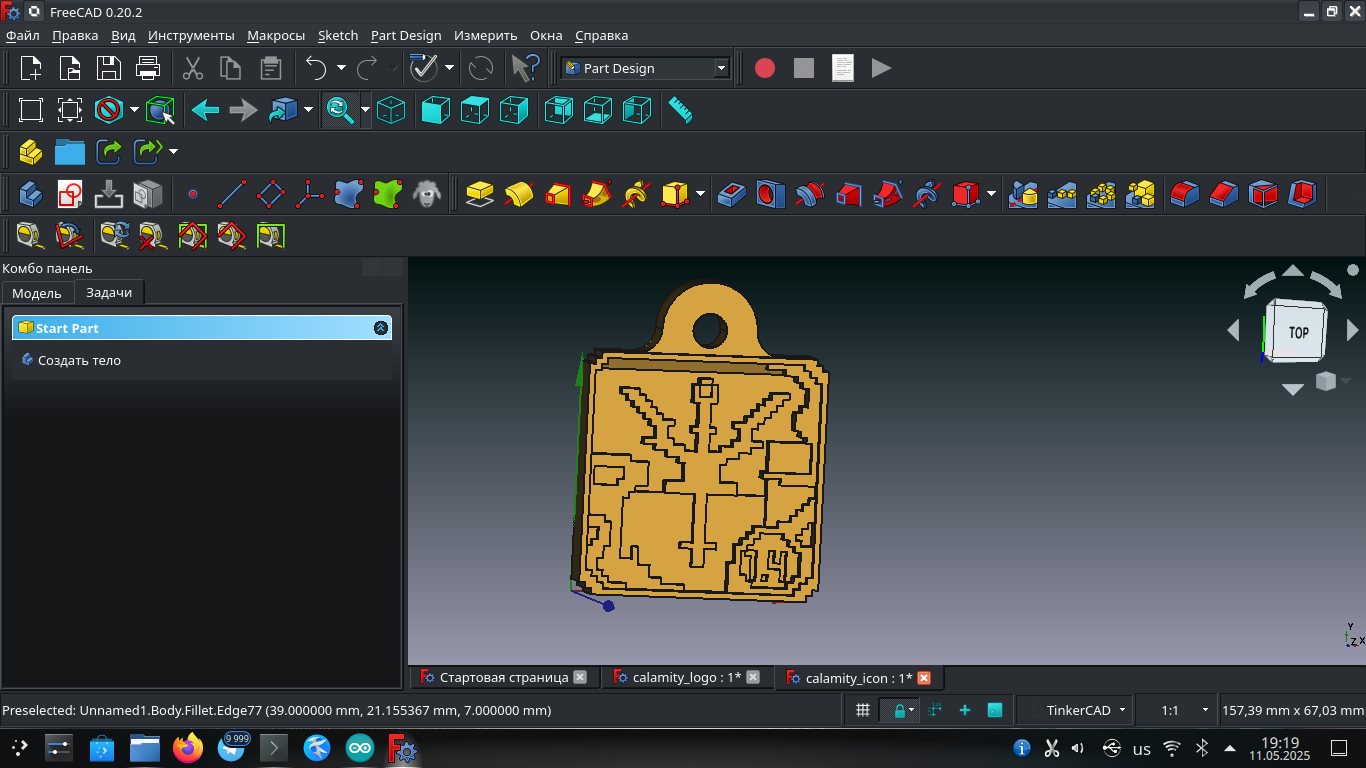Click the yellow Create part icon
Image resolution: width=1366 pixels, height=768 pixels.
(31, 152)
